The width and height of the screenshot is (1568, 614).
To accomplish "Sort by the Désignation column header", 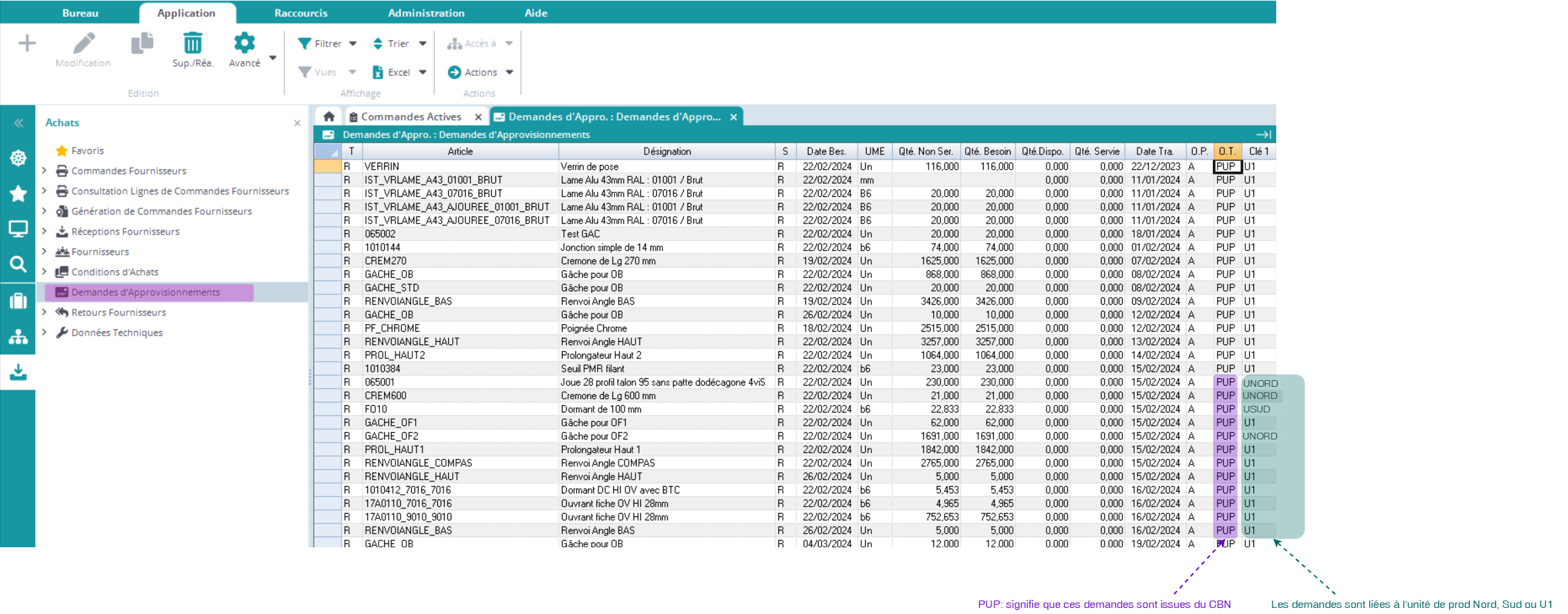I will tap(666, 152).
